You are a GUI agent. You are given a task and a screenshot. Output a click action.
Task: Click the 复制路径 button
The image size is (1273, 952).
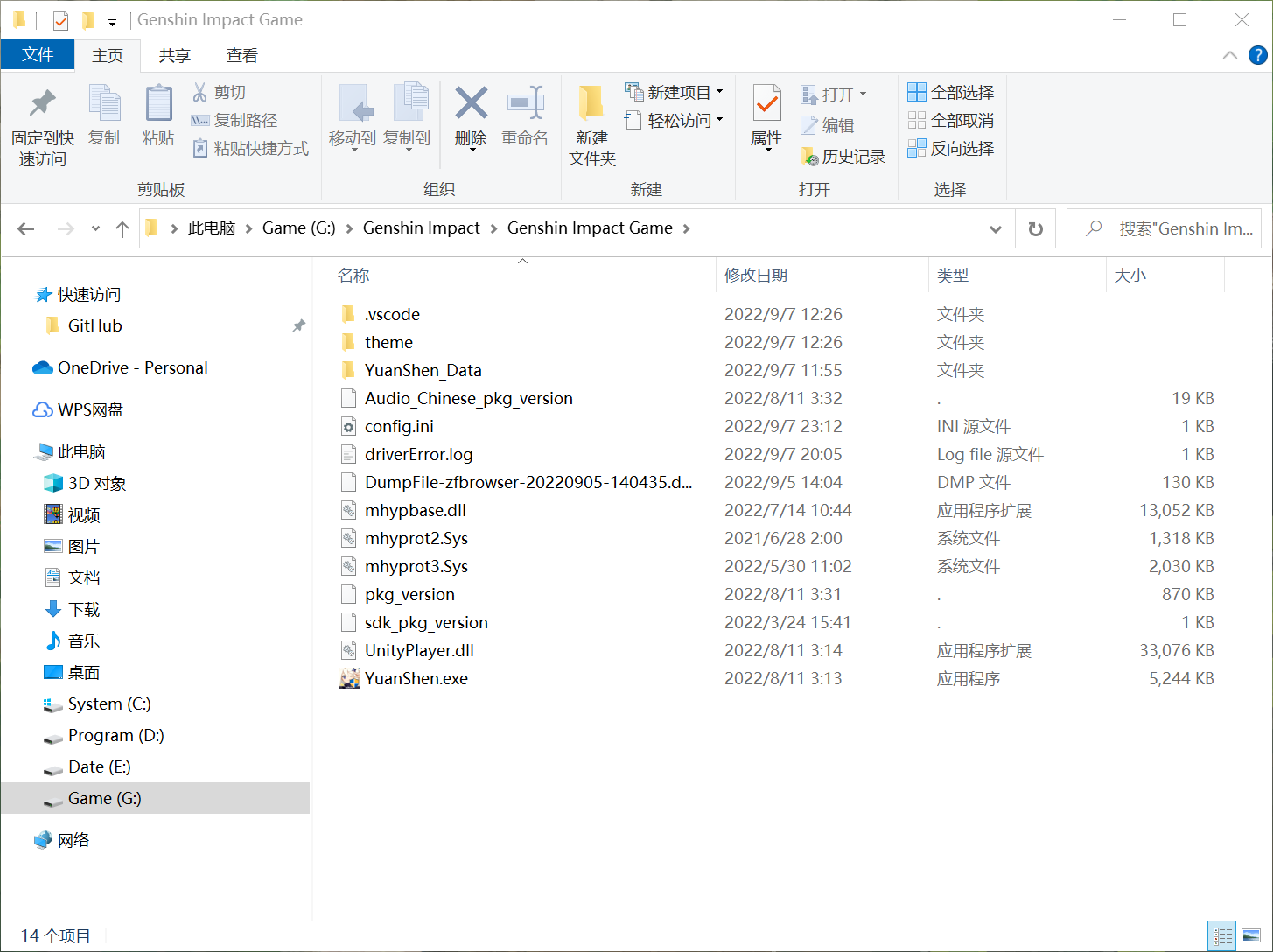[234, 120]
